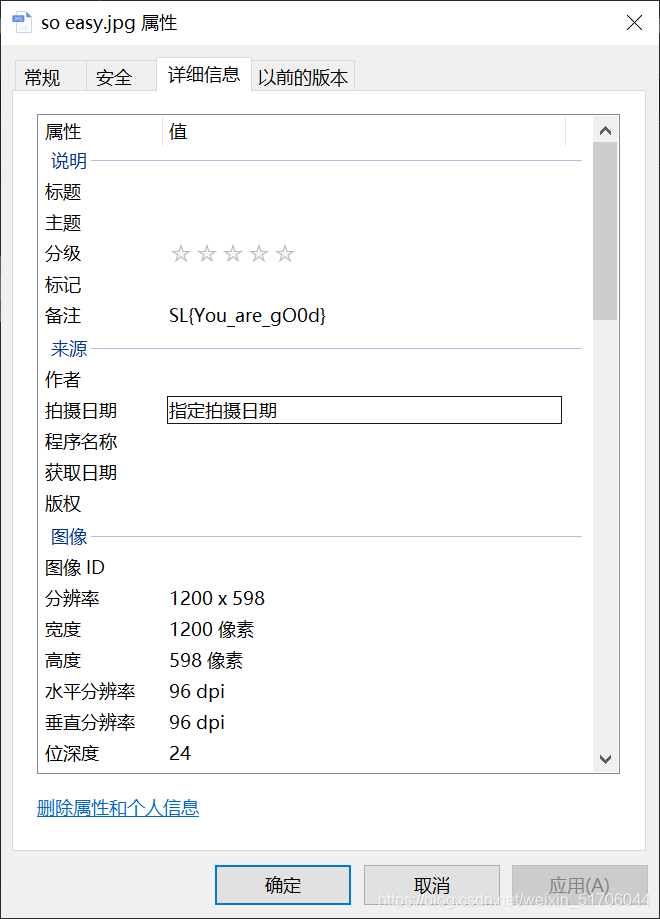The image size is (660, 919).
Task: Click the 指定拍摄日期 input field
Action: tap(364, 410)
